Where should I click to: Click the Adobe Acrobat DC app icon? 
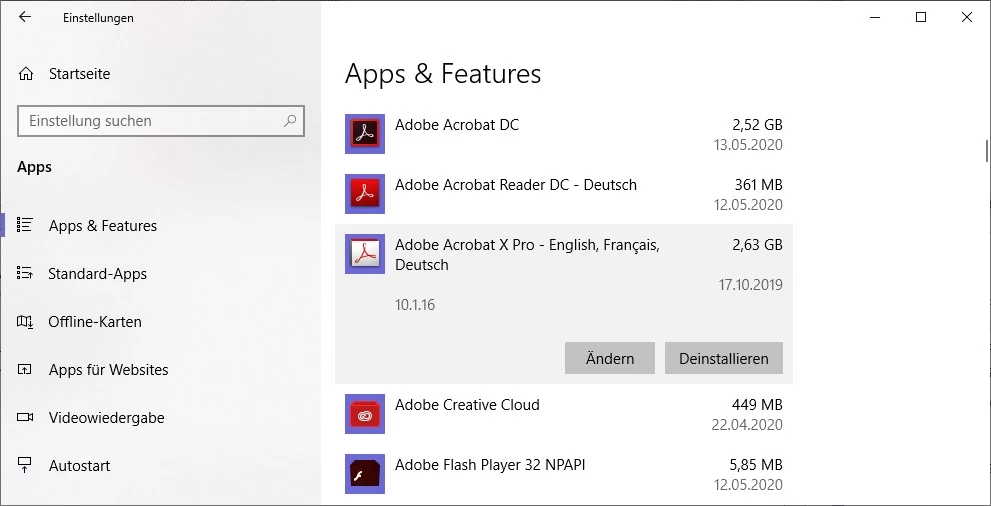point(365,133)
